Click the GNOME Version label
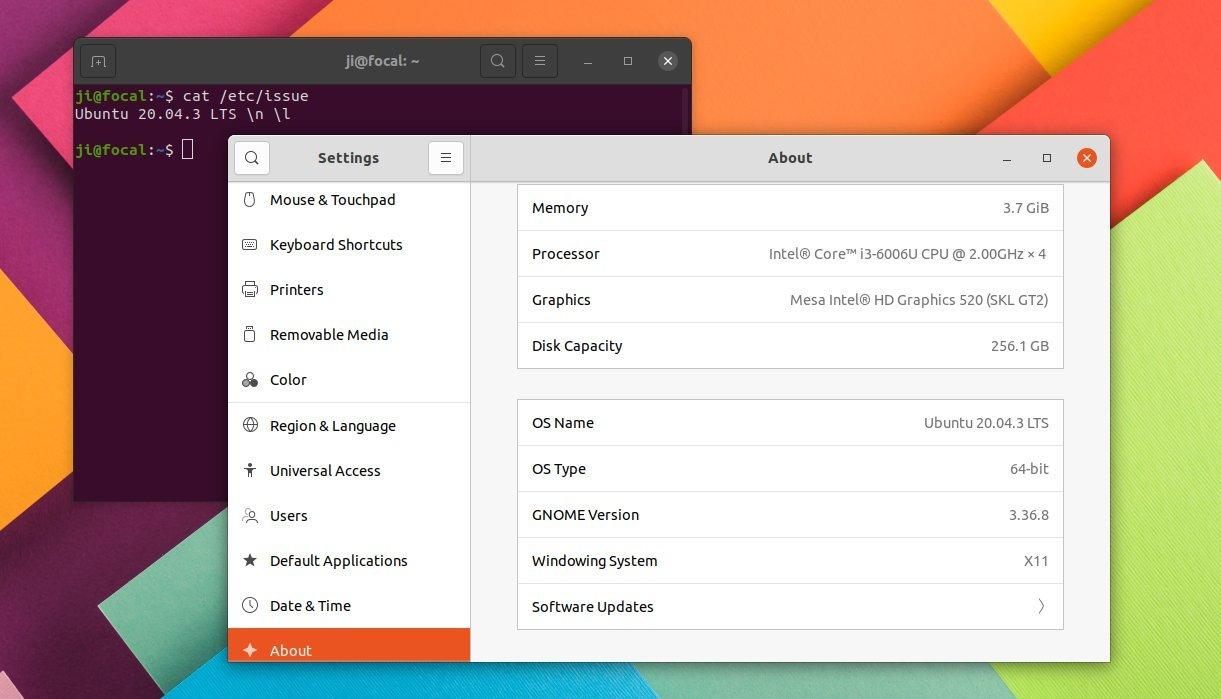The height and width of the screenshot is (699, 1221). coord(585,515)
